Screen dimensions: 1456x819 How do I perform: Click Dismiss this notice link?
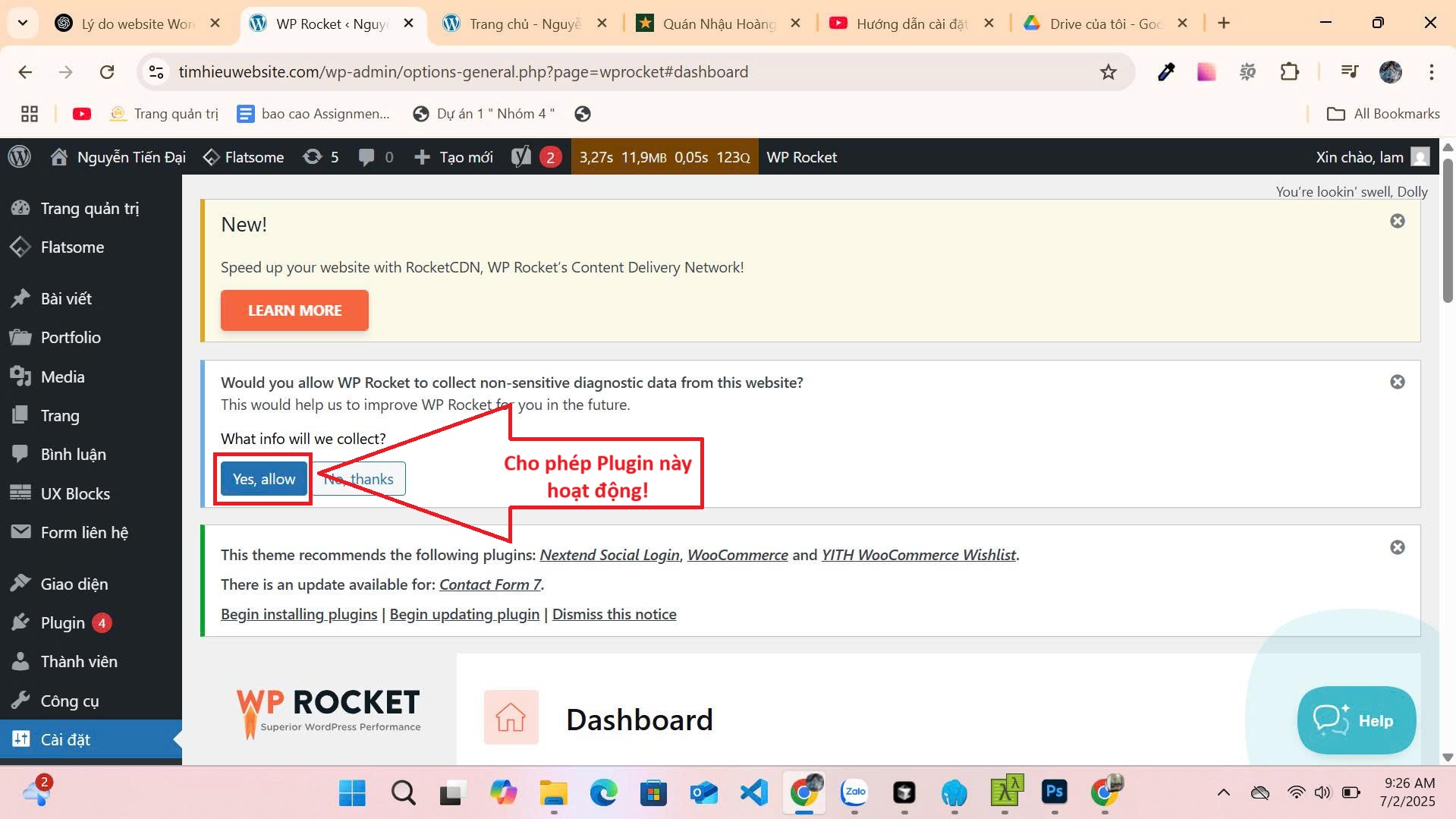[x=614, y=614]
